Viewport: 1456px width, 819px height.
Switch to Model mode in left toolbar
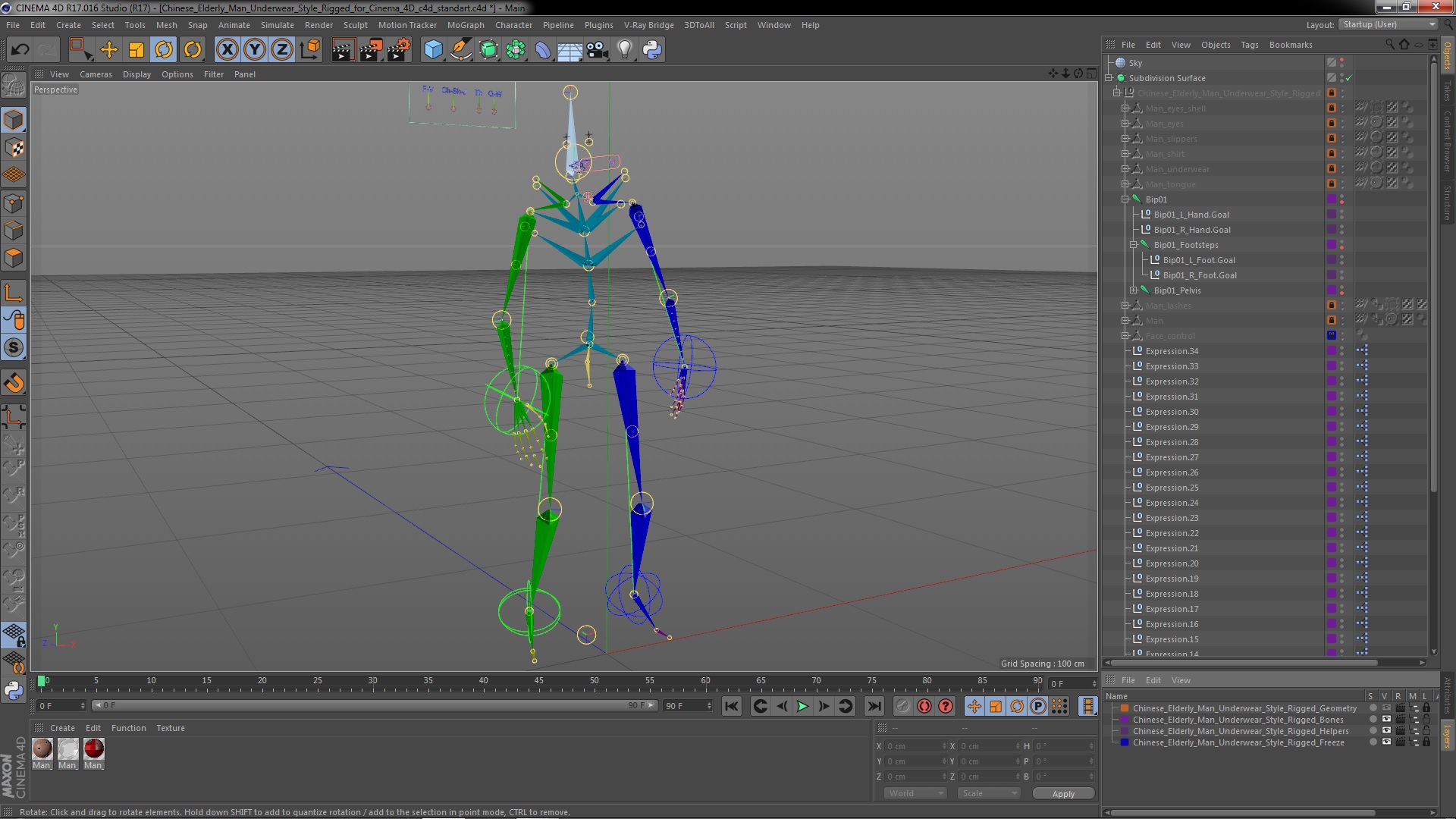pos(14,120)
